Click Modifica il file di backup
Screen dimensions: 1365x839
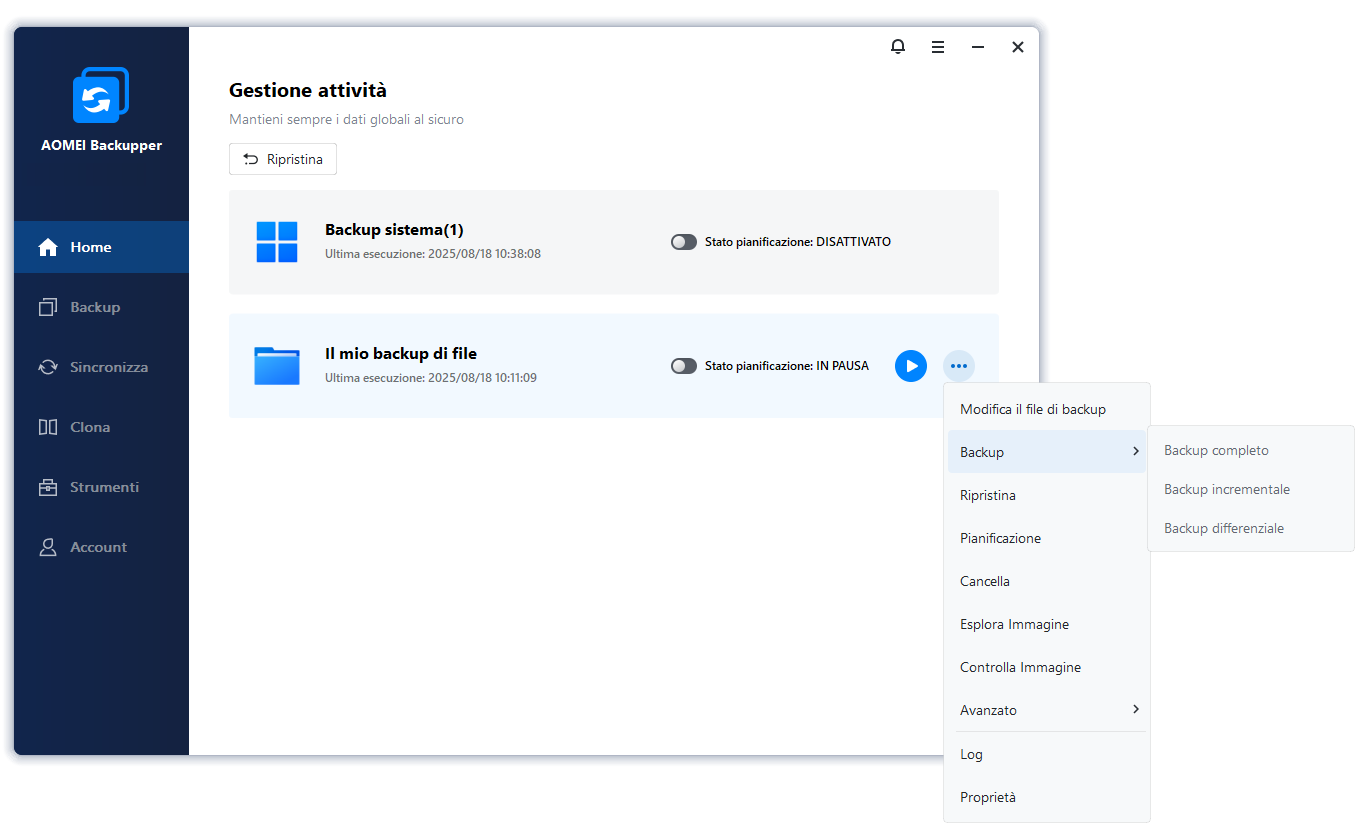click(x=1032, y=409)
